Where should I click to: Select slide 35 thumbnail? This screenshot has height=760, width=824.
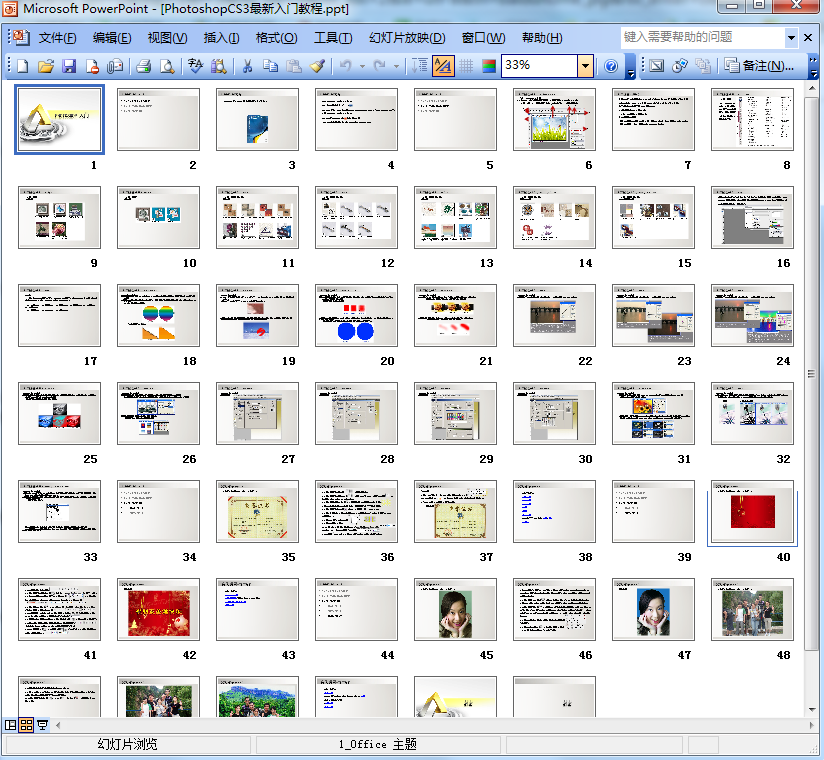click(257, 511)
